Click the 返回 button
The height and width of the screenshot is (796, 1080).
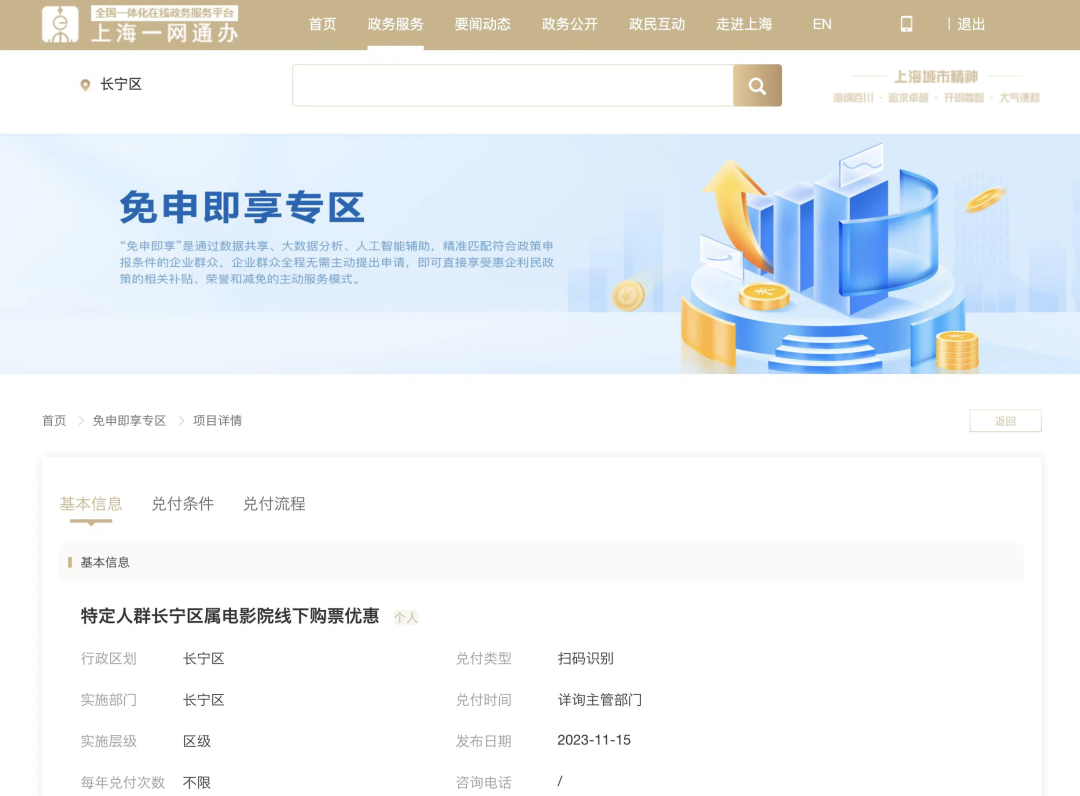1005,420
